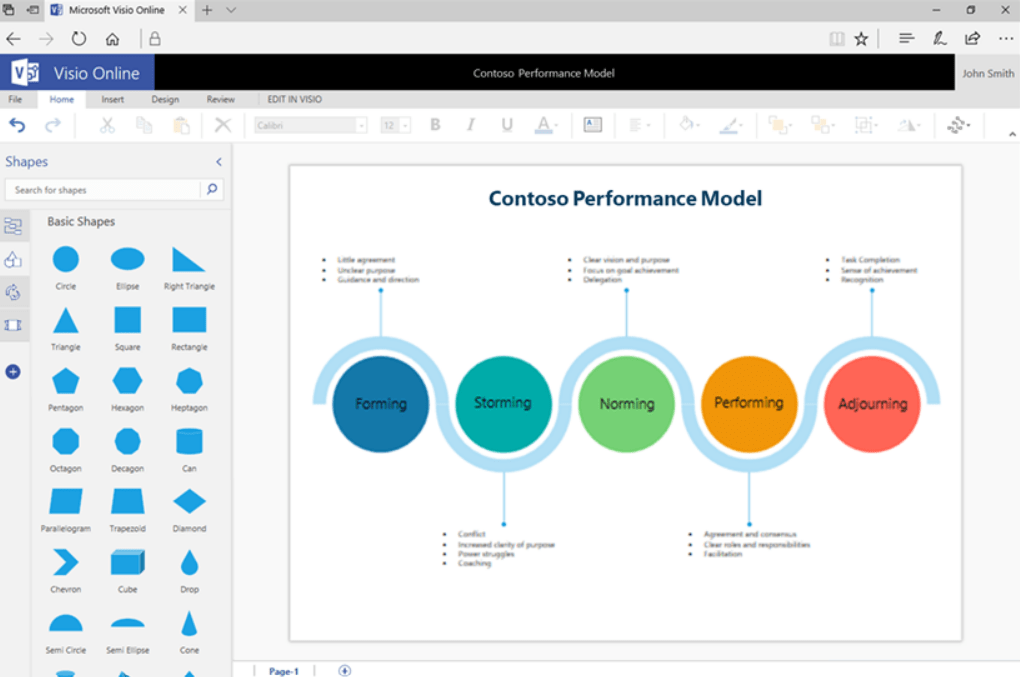Select the Hexagon shape in Basic Shapes
1020x677 pixels.
tap(127, 381)
